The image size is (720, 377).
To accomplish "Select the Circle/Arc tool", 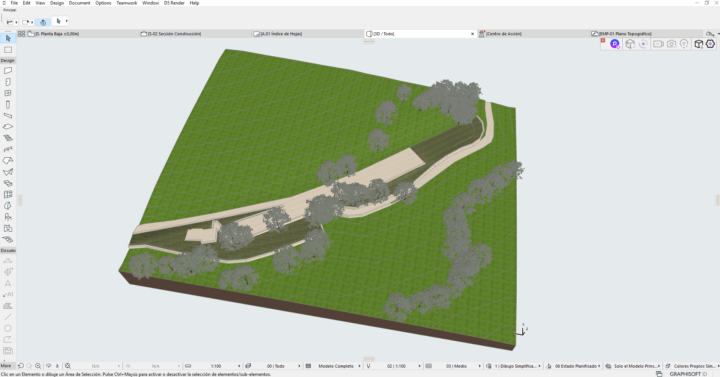I will pos(8,328).
